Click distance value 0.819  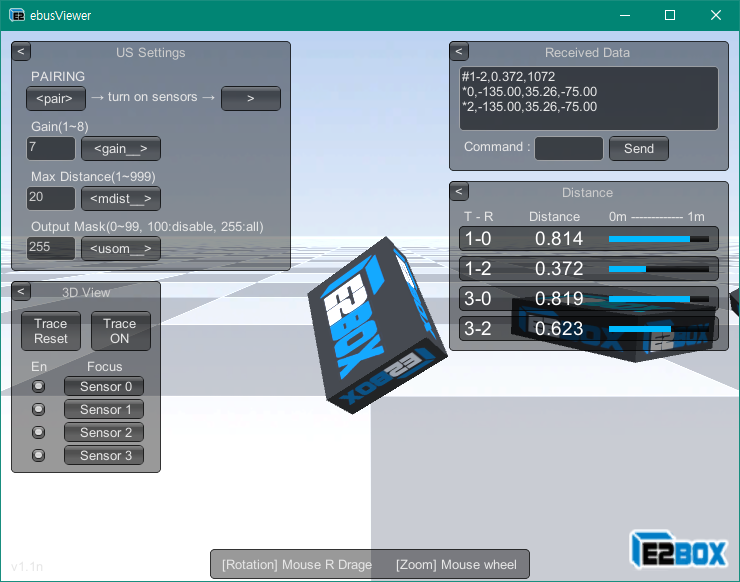coord(559,298)
